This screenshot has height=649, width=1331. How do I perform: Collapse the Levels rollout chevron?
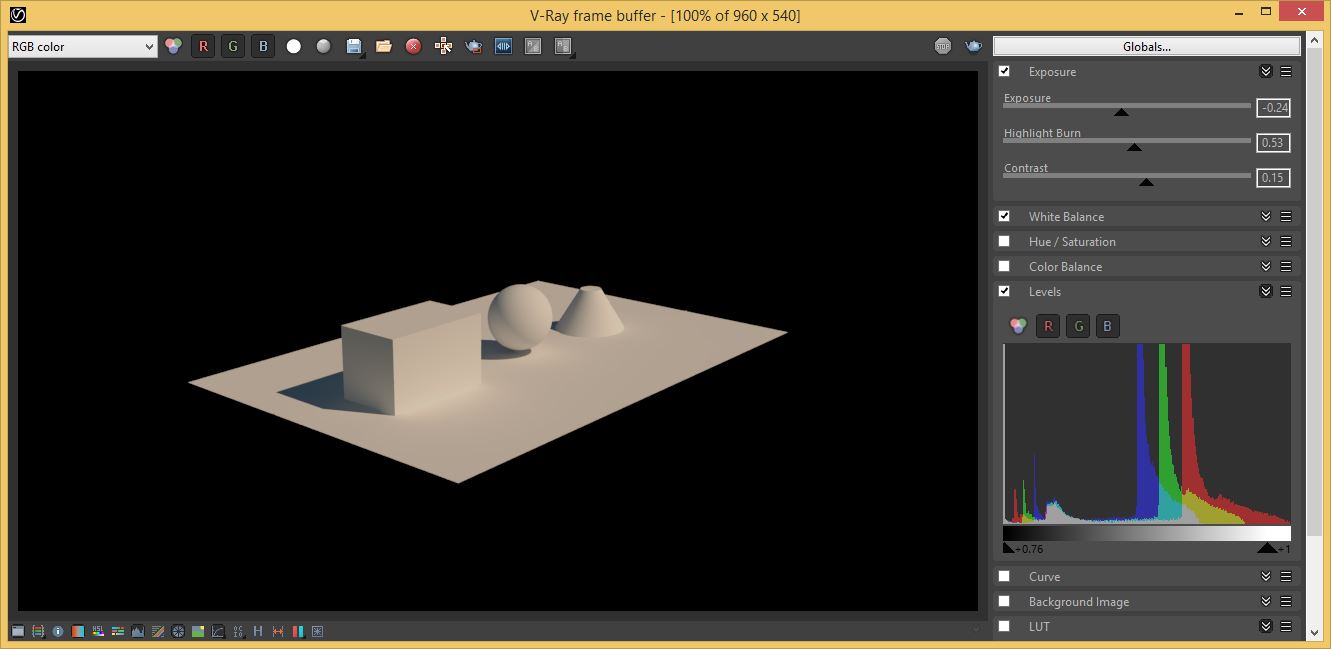coord(1266,292)
